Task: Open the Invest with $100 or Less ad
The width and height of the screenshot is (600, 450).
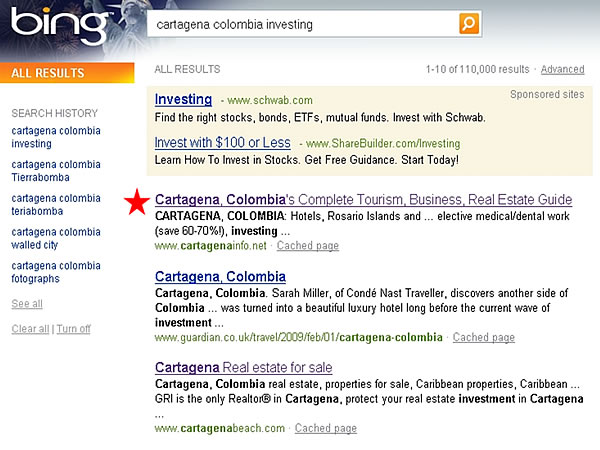Action: [224, 142]
